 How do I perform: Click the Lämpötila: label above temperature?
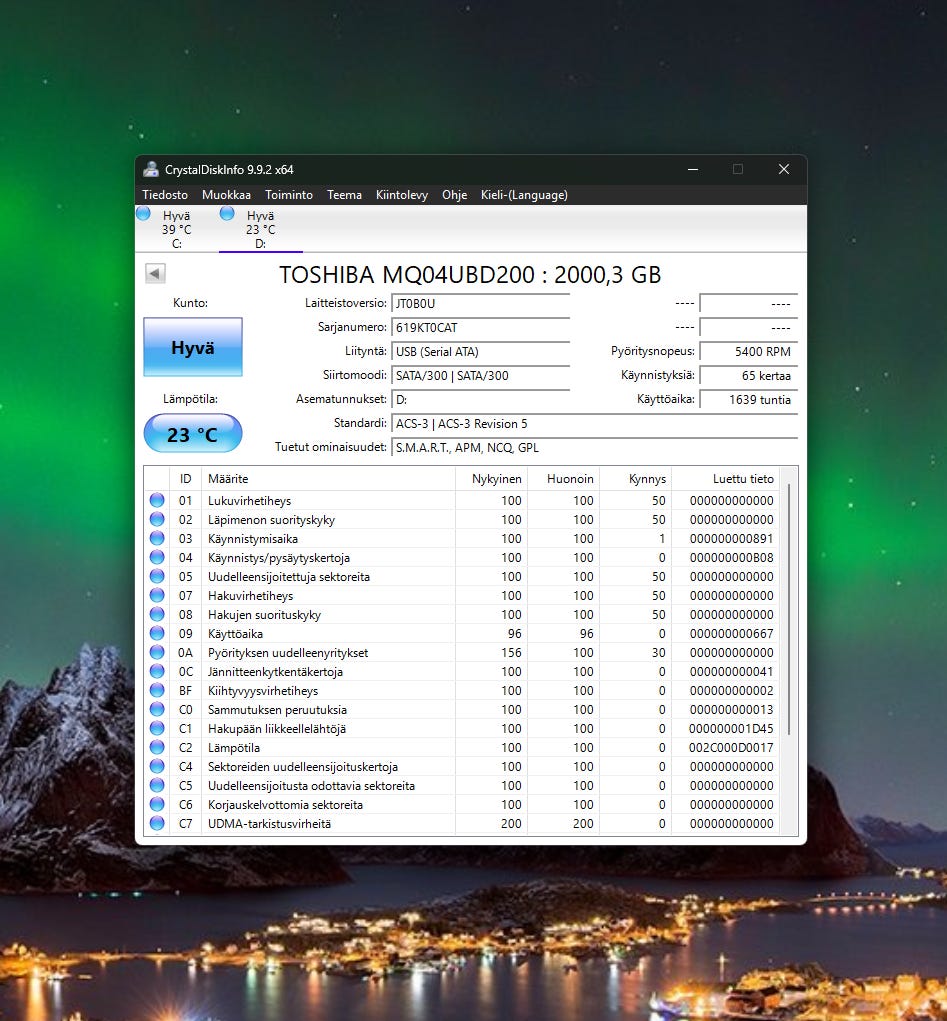point(190,399)
